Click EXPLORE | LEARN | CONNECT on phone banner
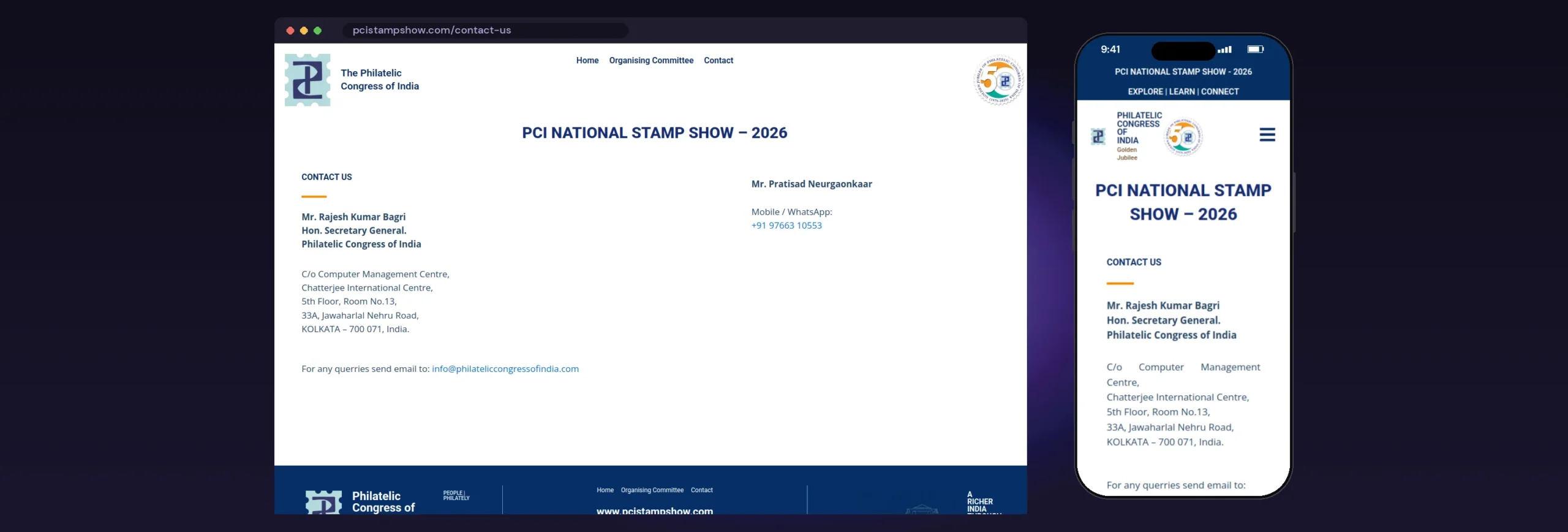Image resolution: width=1568 pixels, height=532 pixels. pos(1183,91)
